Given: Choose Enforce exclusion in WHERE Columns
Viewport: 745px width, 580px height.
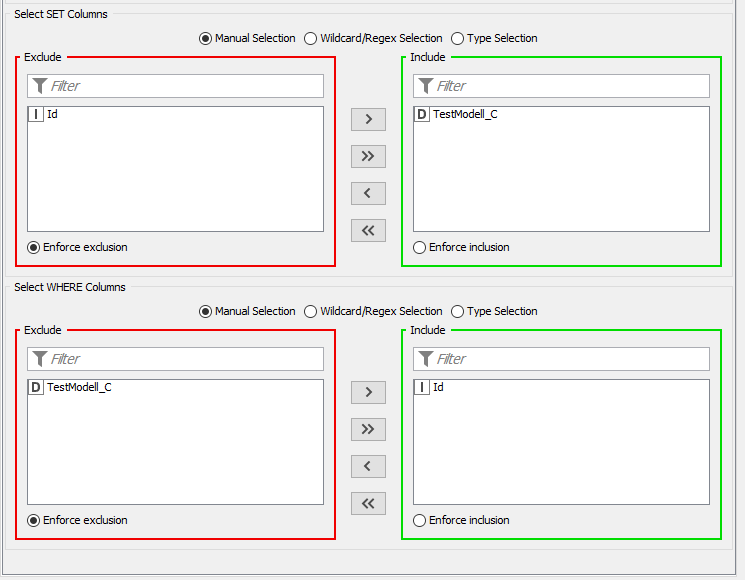Looking at the screenshot, I should (77, 521).
